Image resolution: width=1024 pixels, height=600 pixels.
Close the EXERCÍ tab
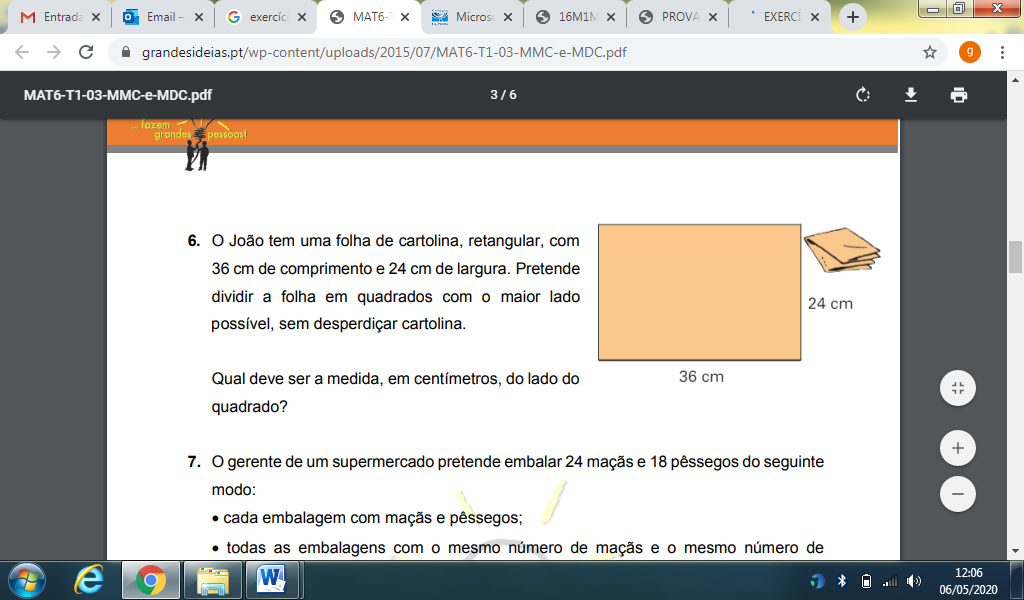click(815, 18)
